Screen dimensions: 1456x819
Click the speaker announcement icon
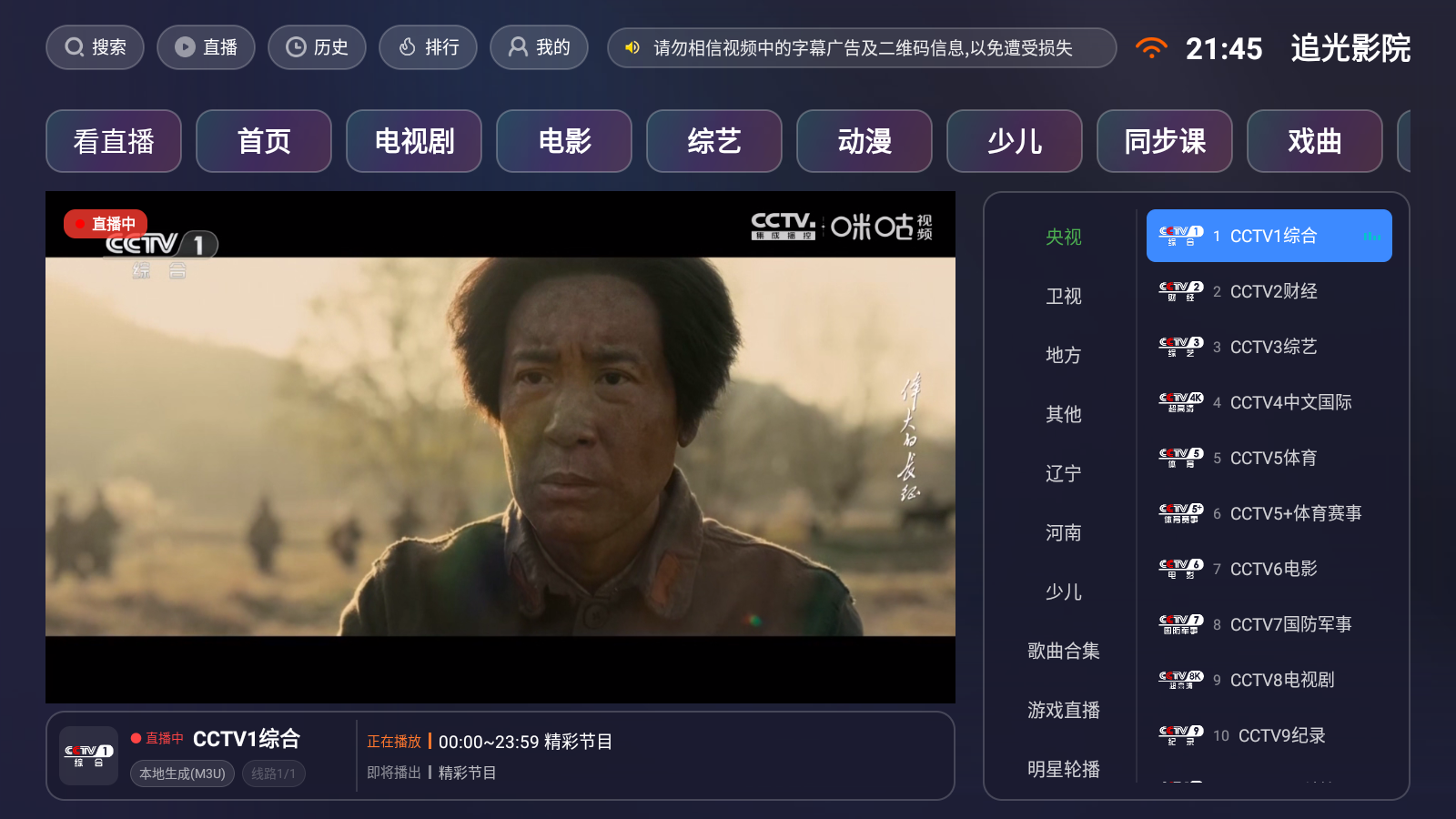click(632, 47)
